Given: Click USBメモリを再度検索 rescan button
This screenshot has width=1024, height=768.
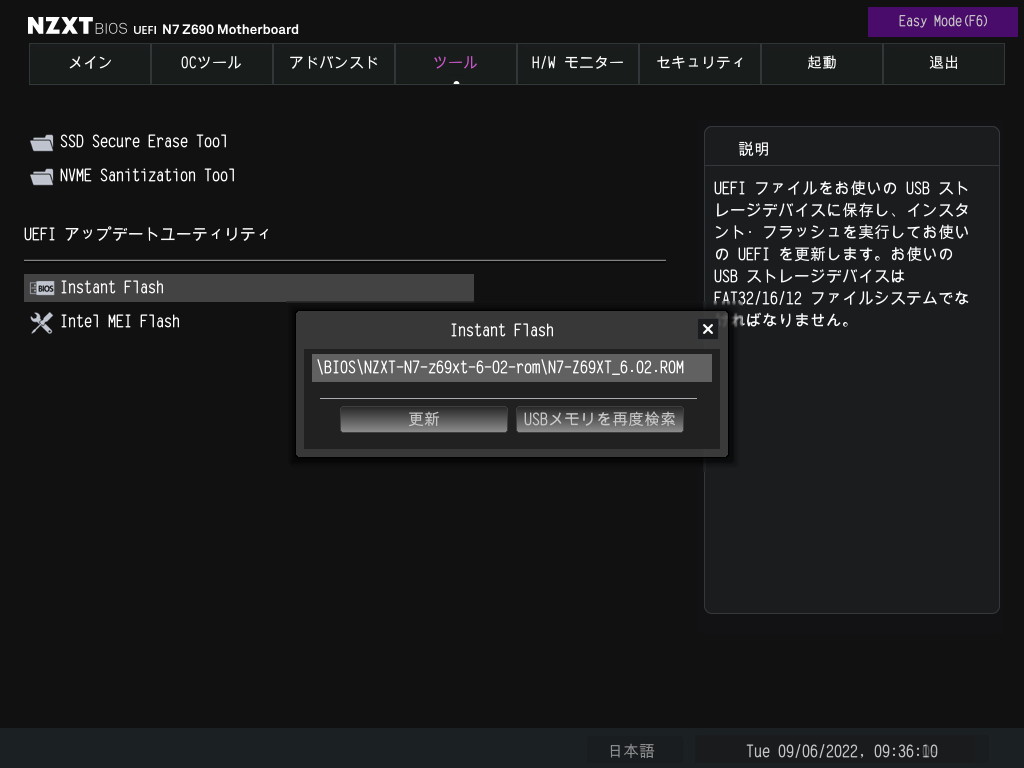Looking at the screenshot, I should (600, 419).
